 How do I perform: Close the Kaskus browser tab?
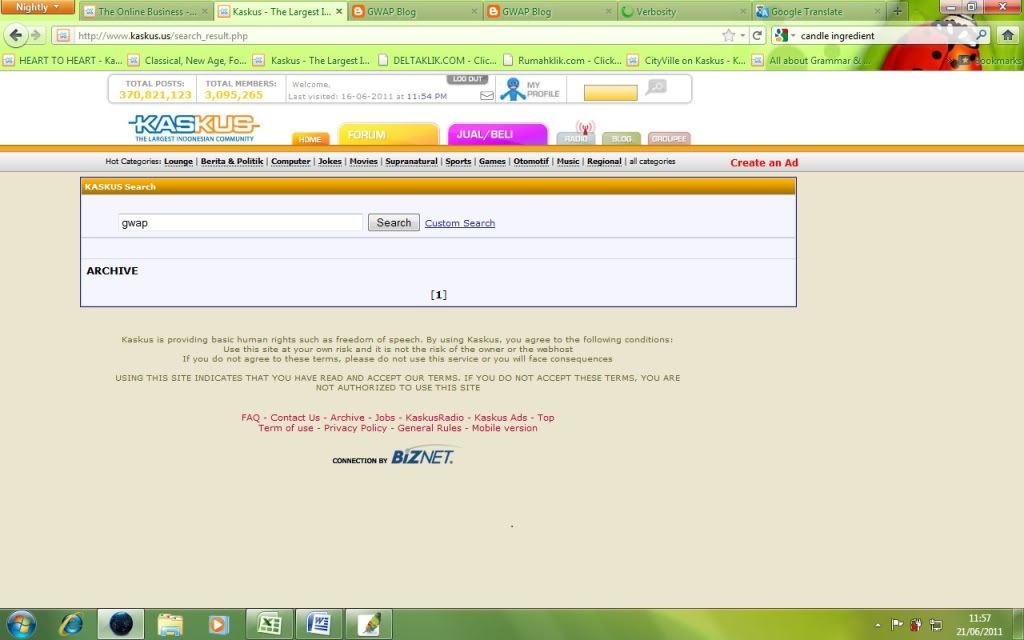tap(339, 11)
